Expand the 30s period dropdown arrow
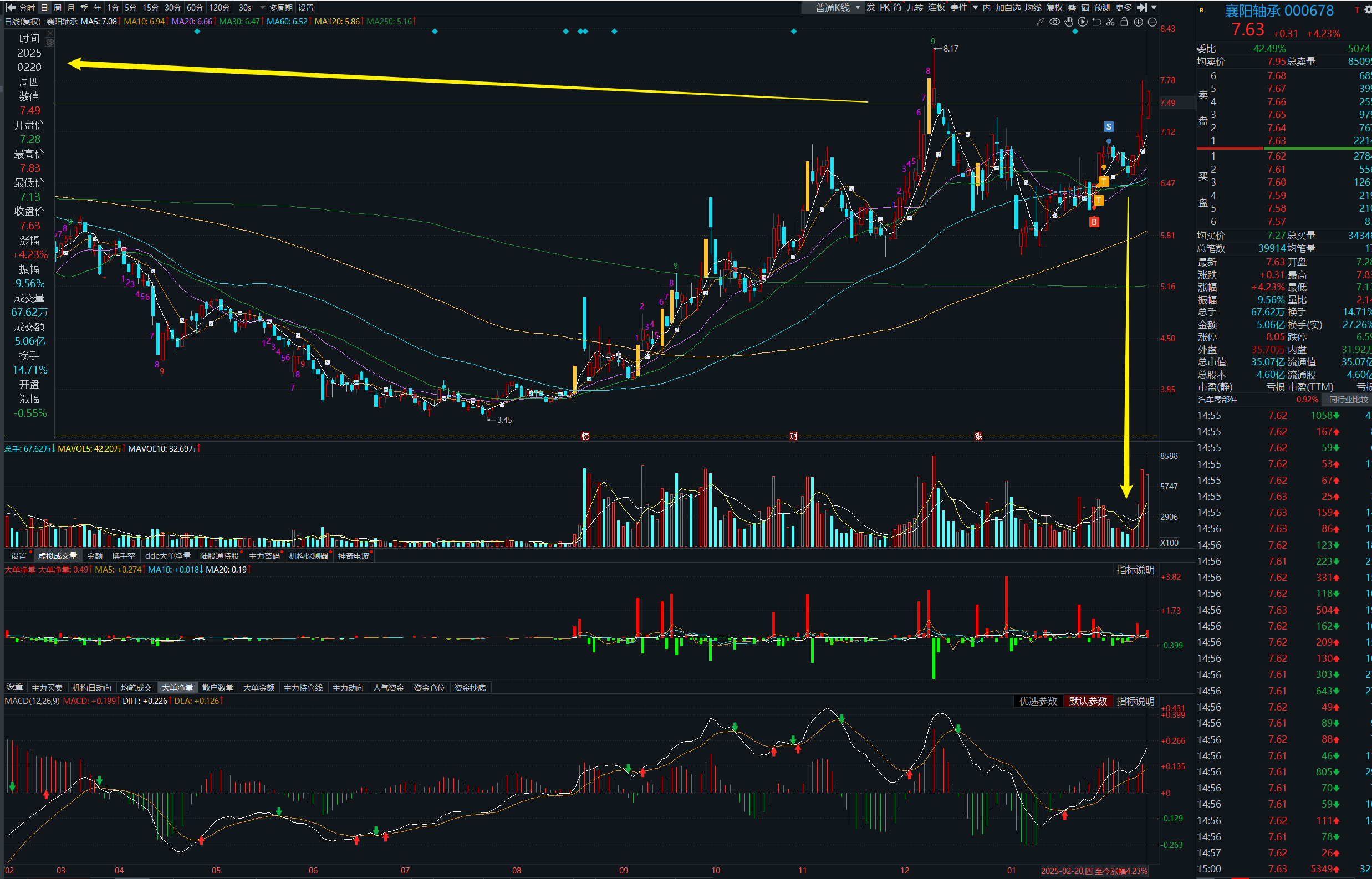Image resolution: width=1372 pixels, height=879 pixels. point(262,7)
